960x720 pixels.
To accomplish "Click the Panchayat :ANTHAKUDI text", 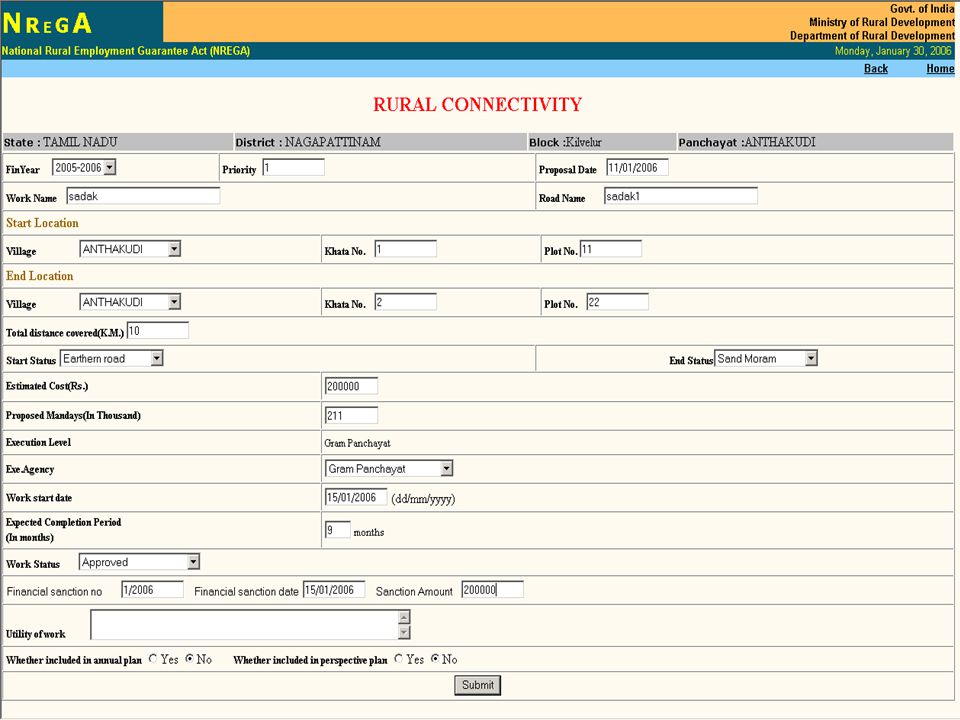I will [747, 142].
